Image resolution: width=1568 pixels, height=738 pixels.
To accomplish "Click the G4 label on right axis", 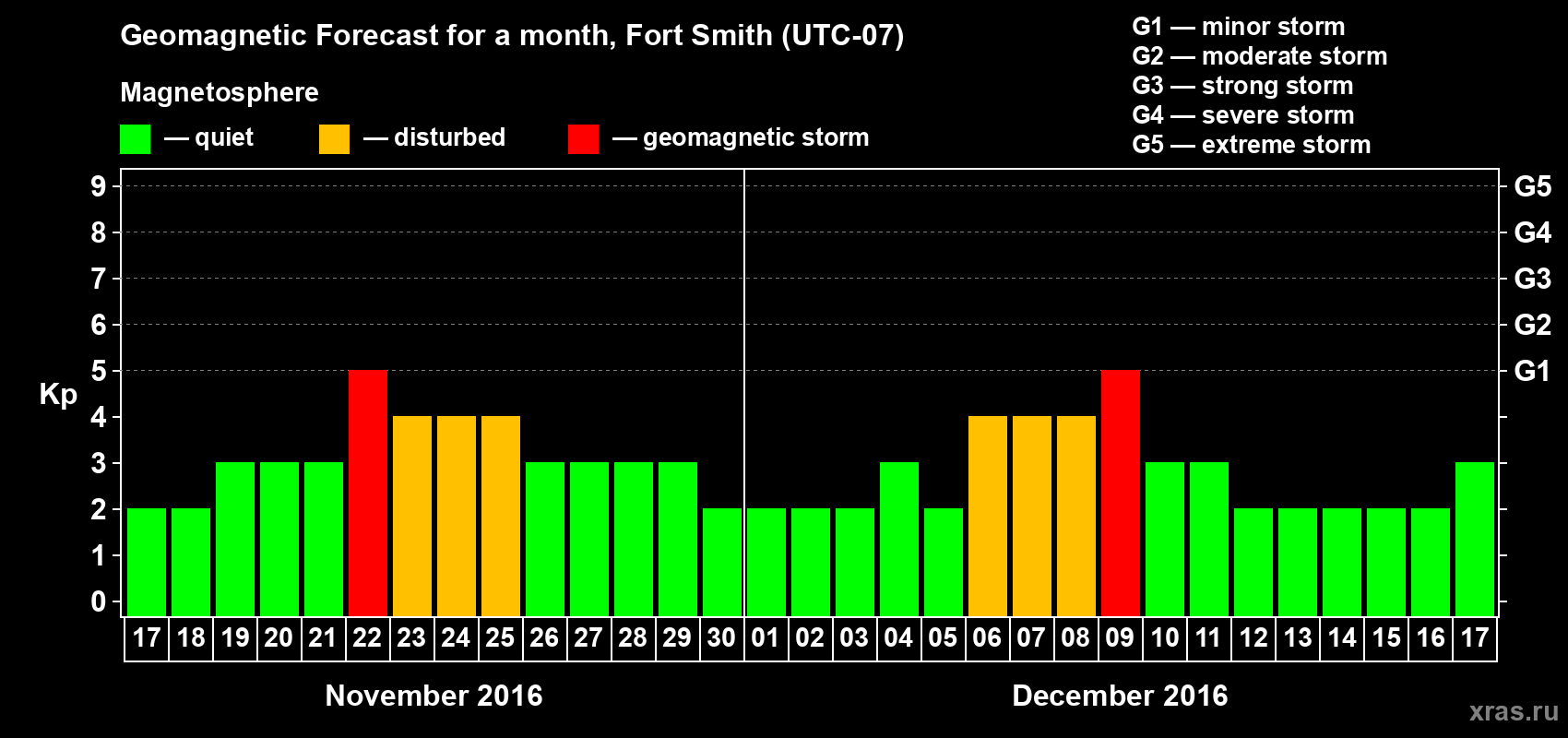I will pos(1533,232).
